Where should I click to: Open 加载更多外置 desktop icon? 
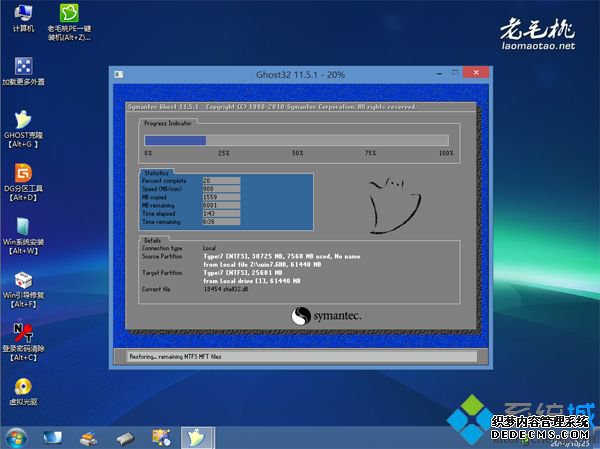click(22, 66)
